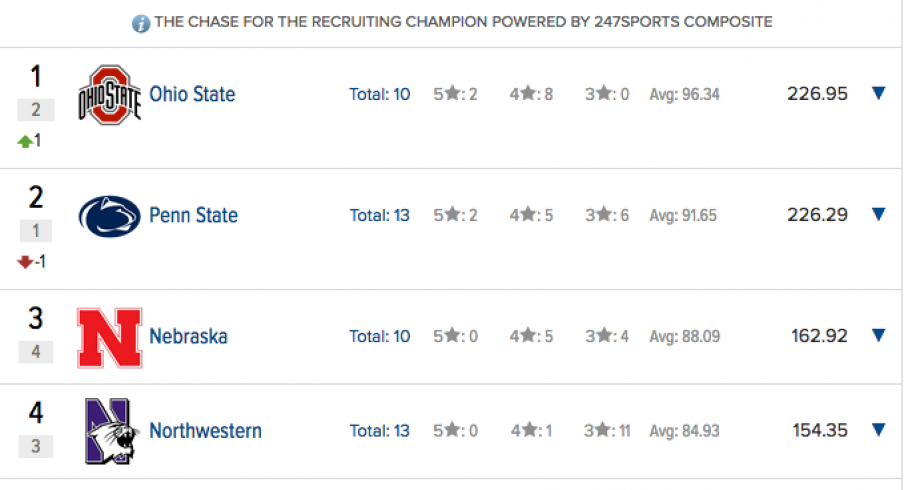Click Ohio State's Total: 10 commits link
The width and height of the screenshot is (904, 490).
[379, 94]
